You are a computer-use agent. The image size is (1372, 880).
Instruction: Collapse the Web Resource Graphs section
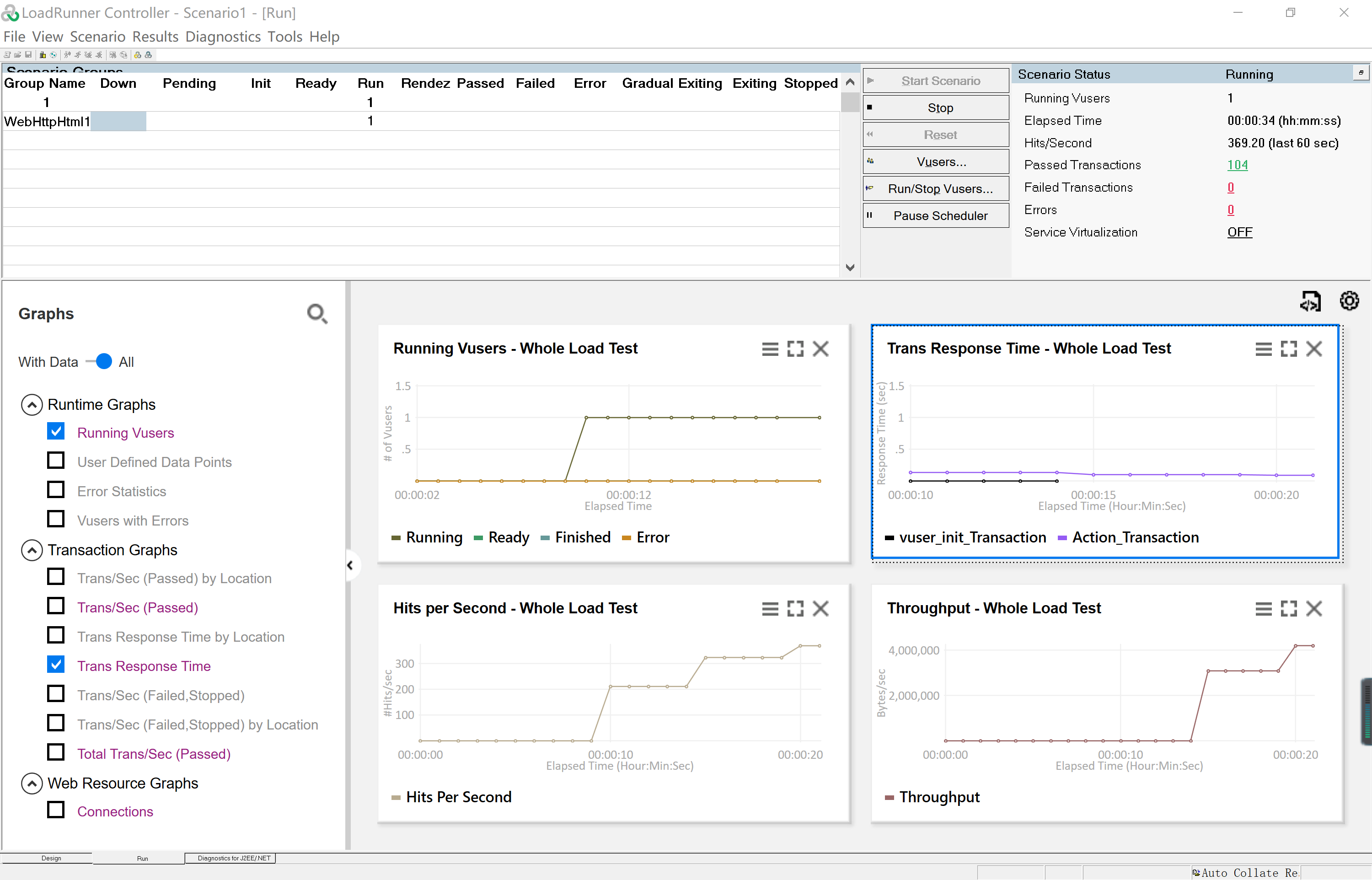pos(32,783)
